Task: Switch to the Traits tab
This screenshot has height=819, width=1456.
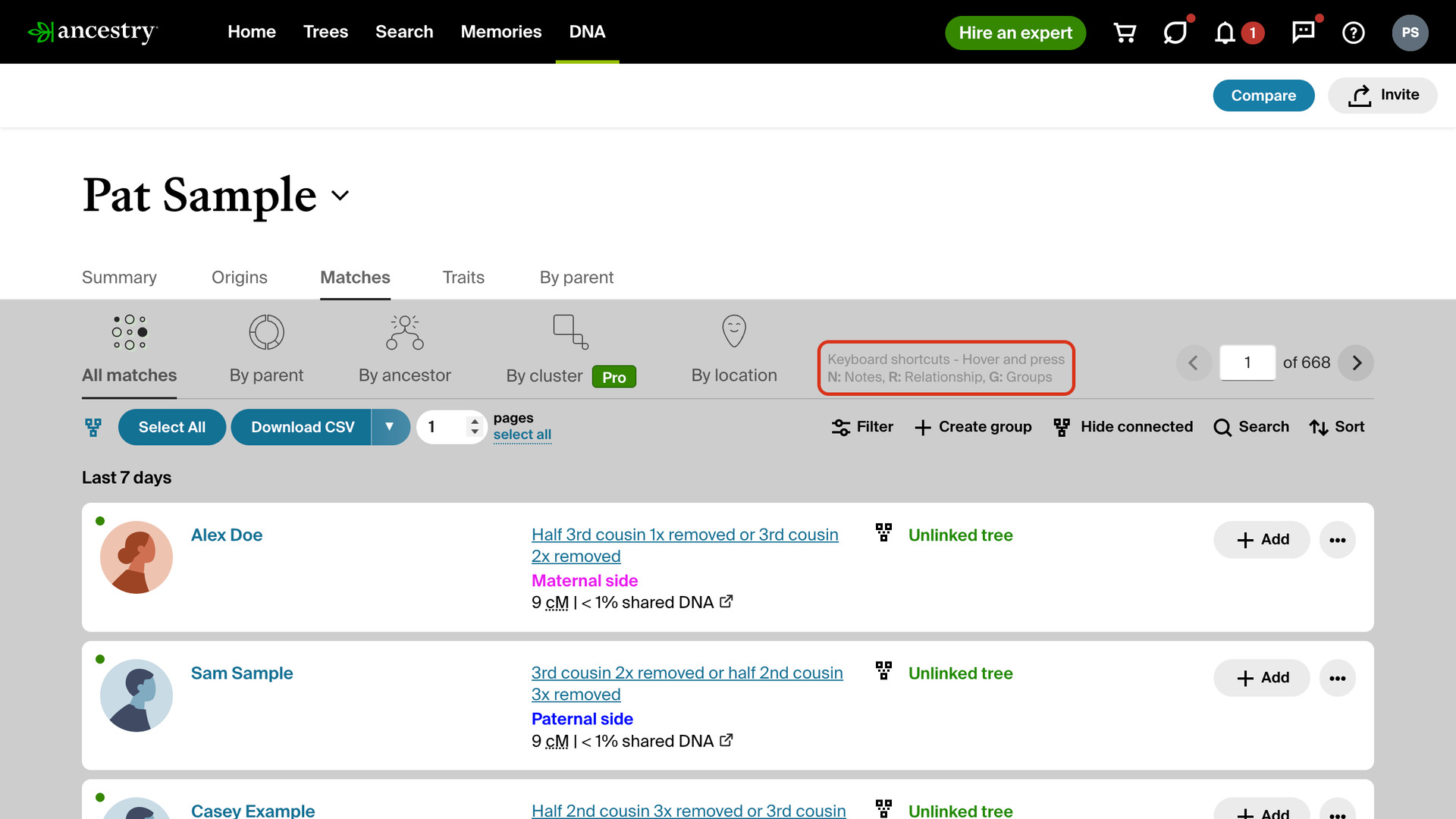Action: [463, 278]
